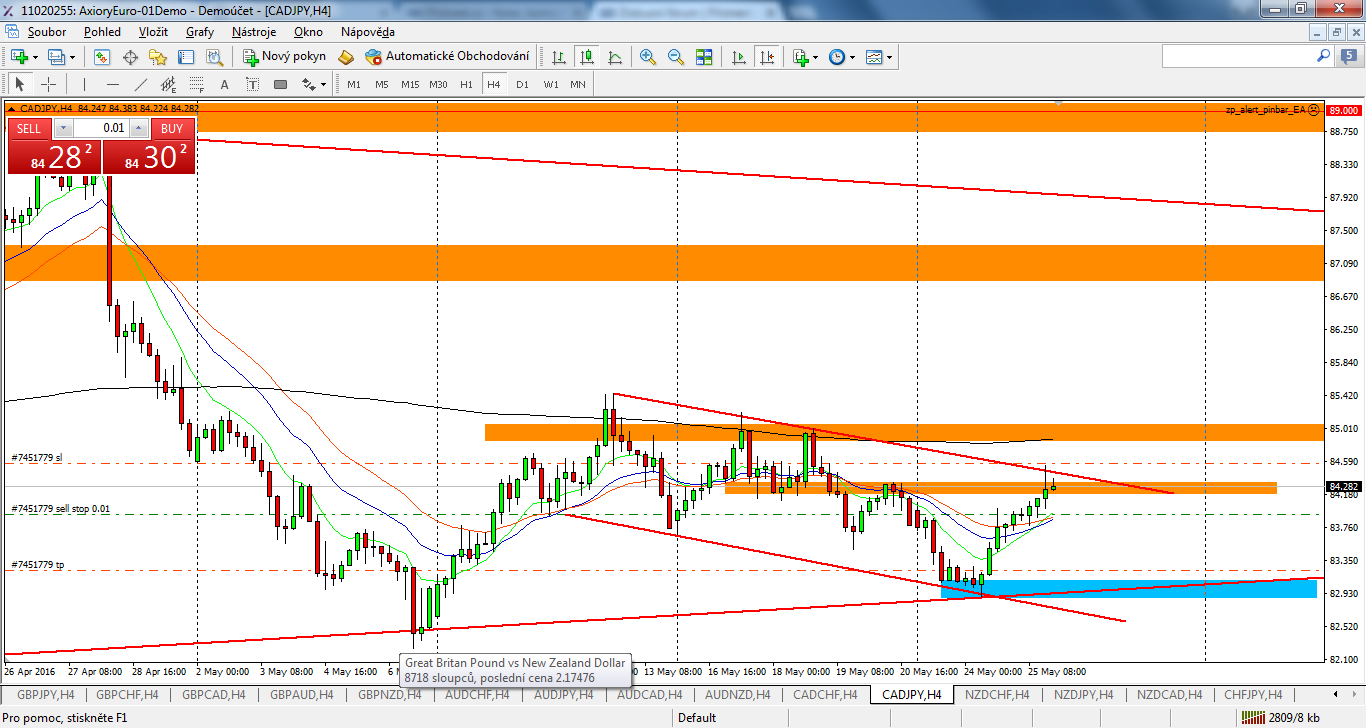Open the Nástroje menu

point(254,32)
